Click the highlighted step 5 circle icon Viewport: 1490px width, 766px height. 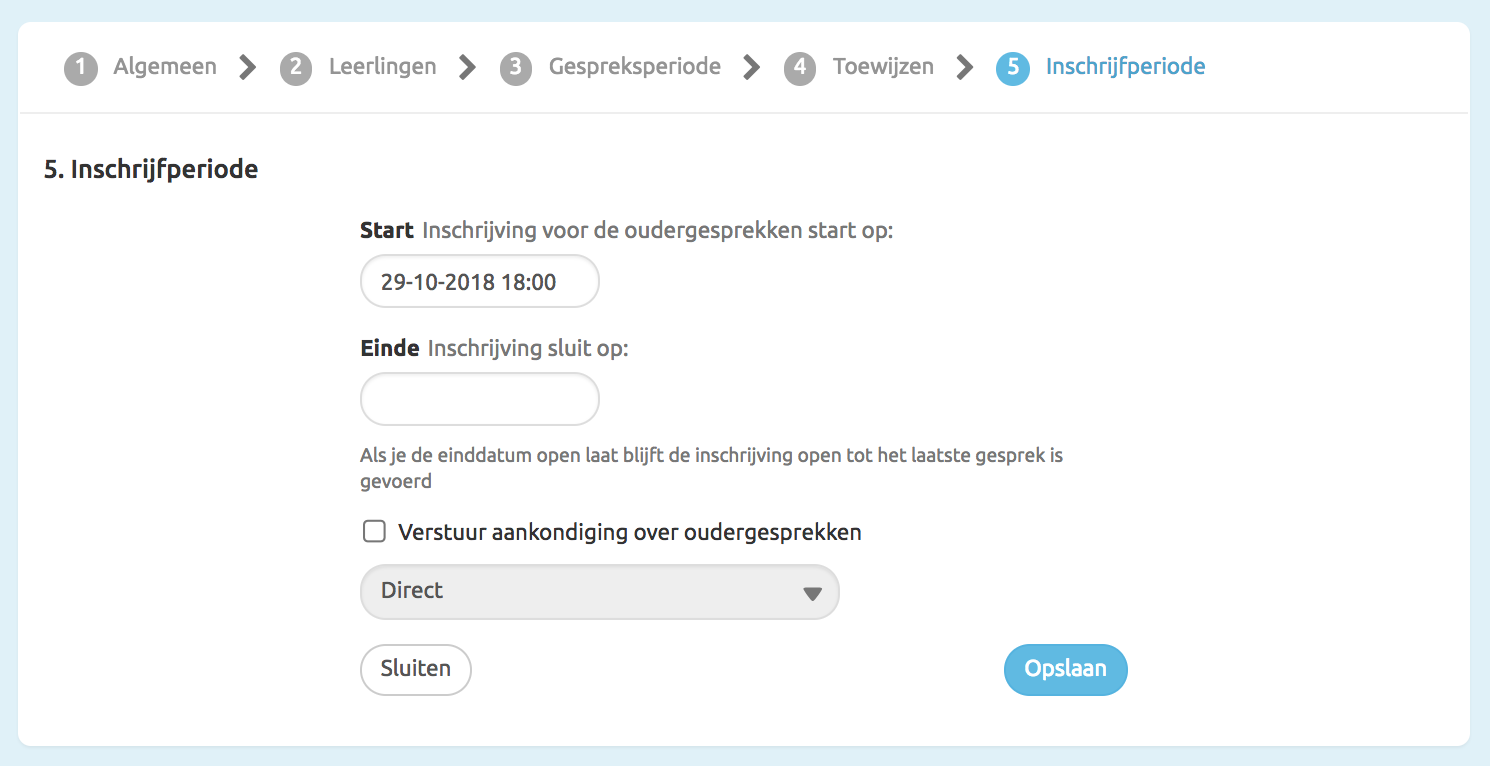pos(1012,67)
